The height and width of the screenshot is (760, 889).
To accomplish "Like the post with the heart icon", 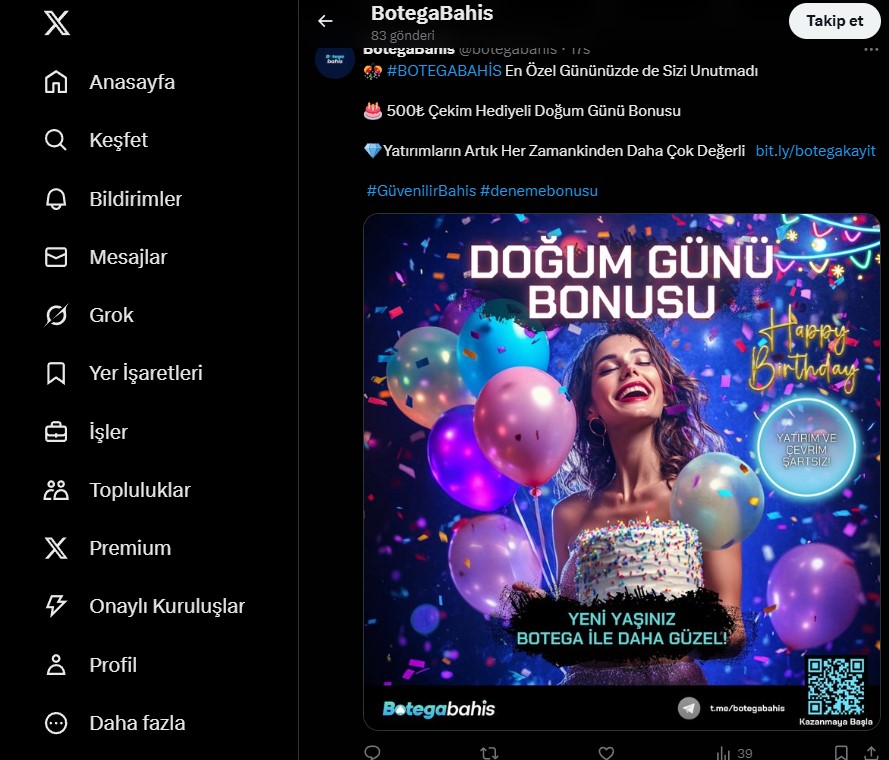I will click(606, 753).
